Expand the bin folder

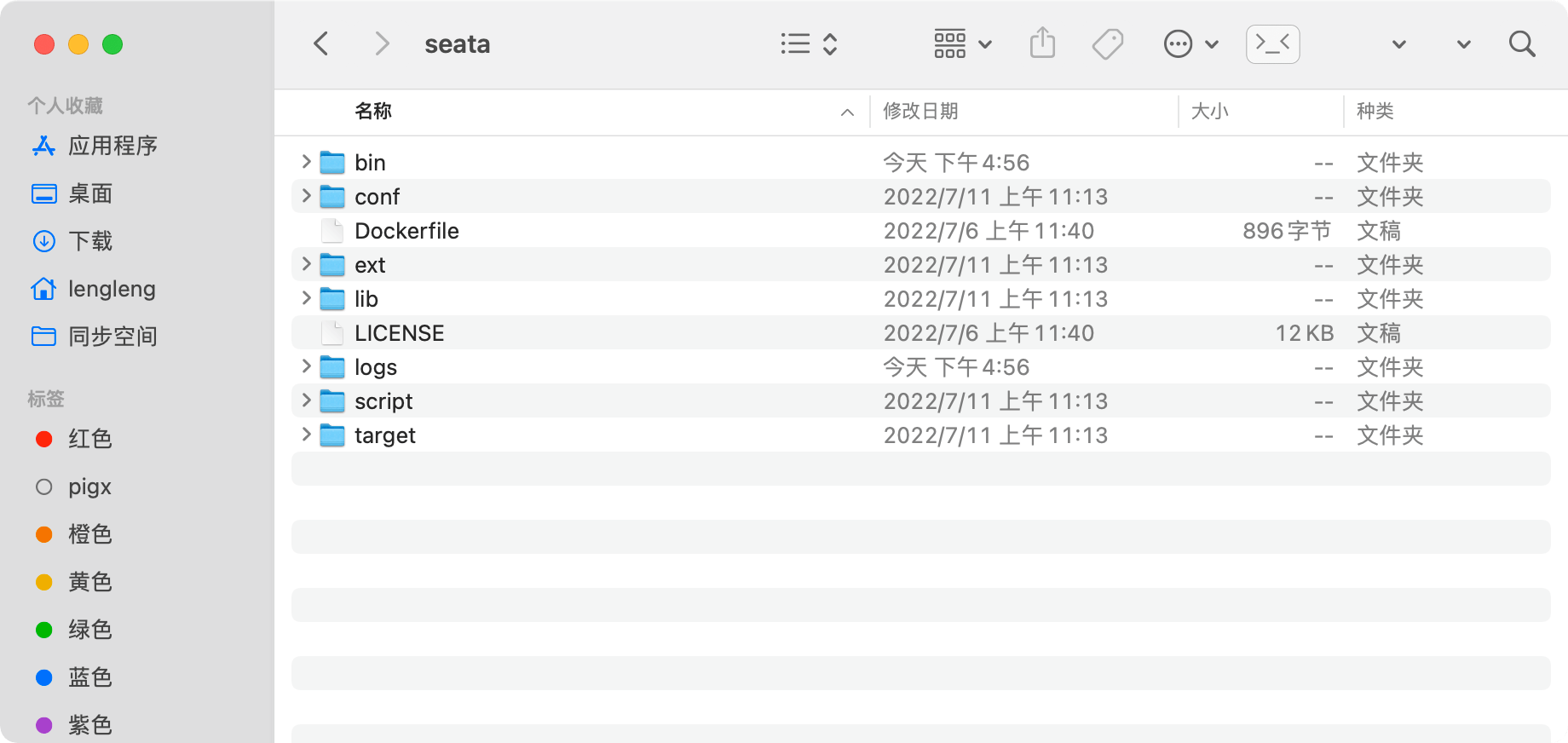click(306, 162)
